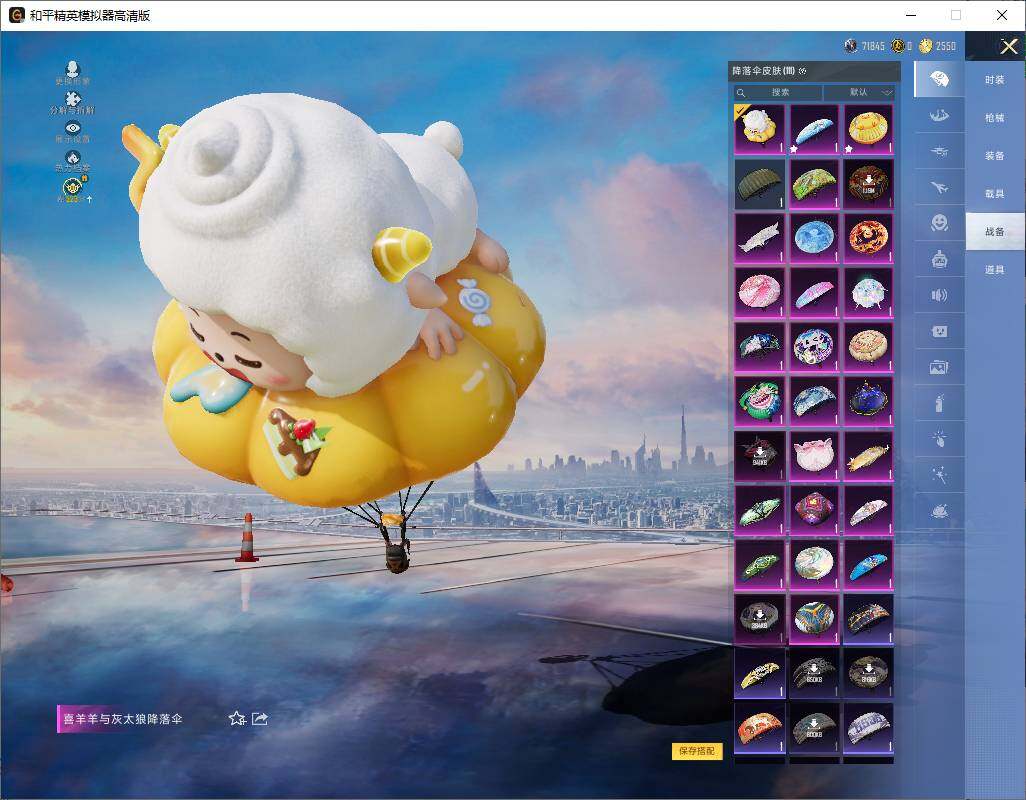Select the voice speaker sidebar icon
This screenshot has width=1026, height=800.
click(939, 295)
